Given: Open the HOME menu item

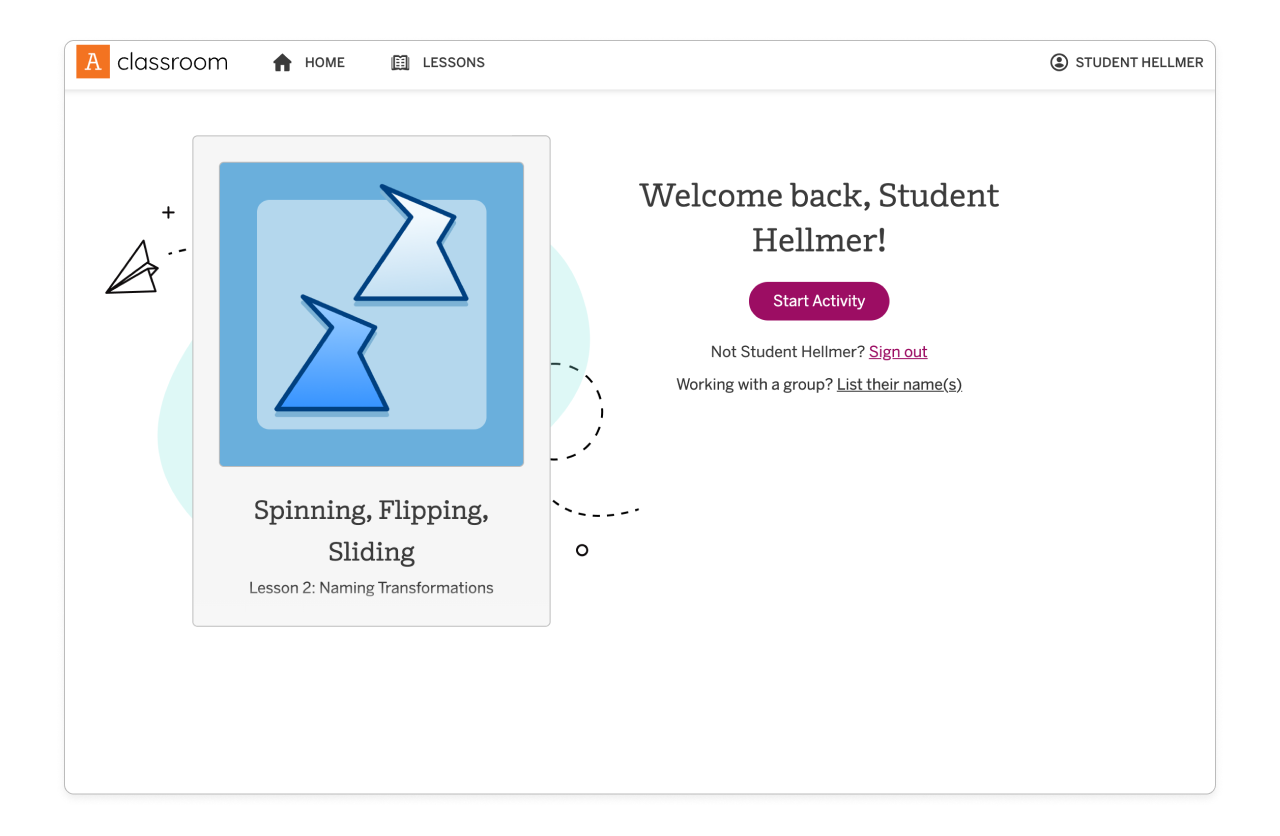Looking at the screenshot, I should (x=324, y=63).
